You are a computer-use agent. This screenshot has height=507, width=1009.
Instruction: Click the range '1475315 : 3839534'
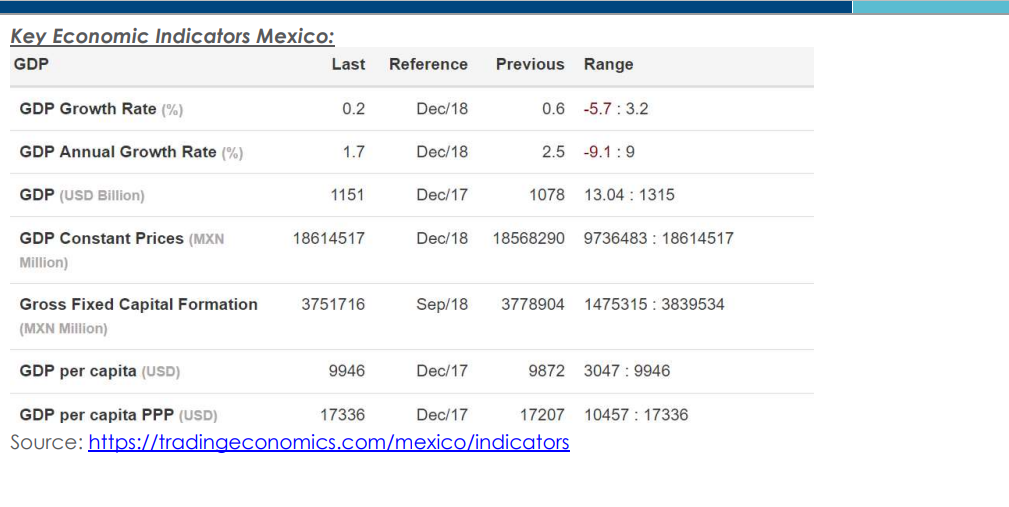coord(654,304)
